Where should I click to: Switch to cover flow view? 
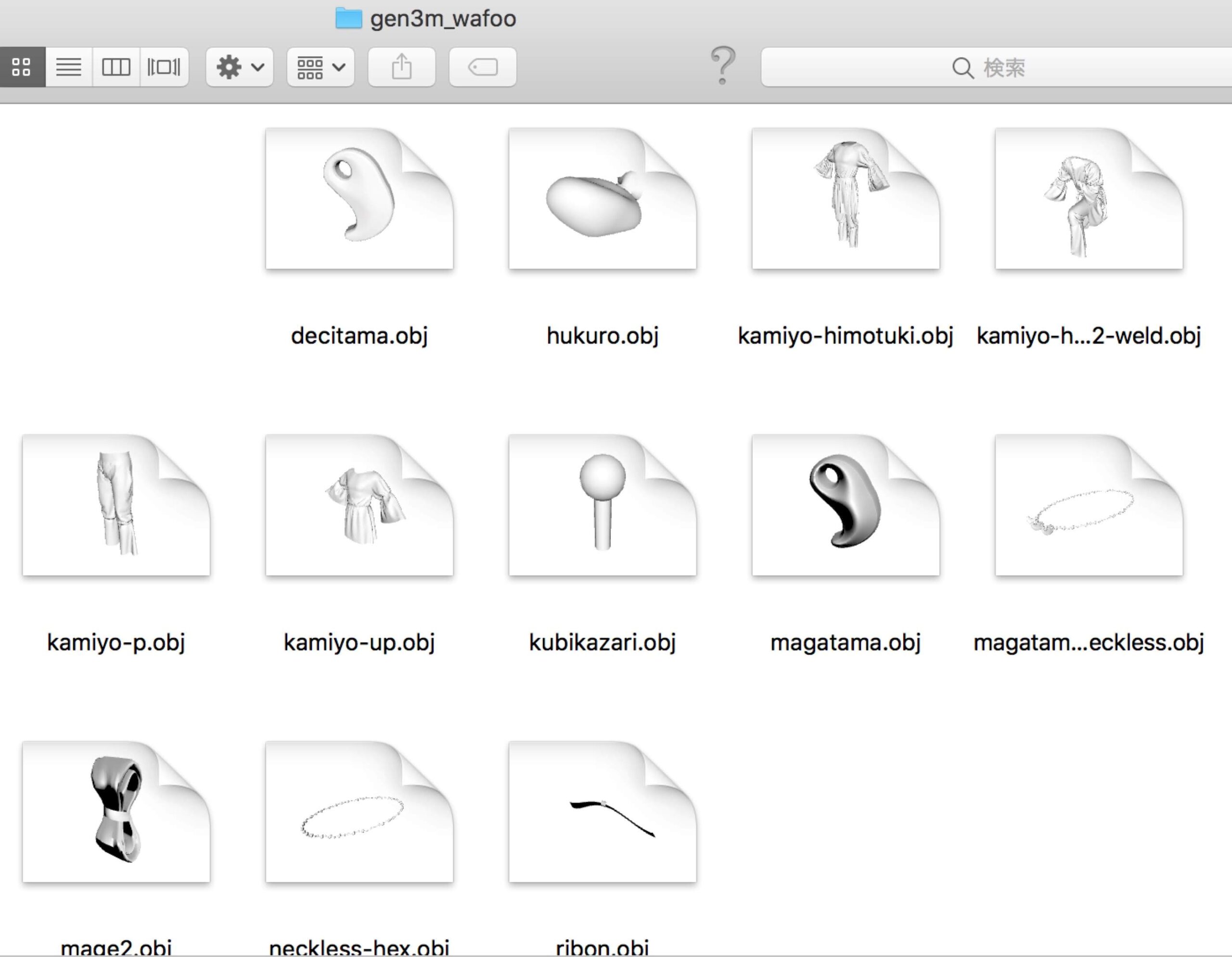click(164, 67)
